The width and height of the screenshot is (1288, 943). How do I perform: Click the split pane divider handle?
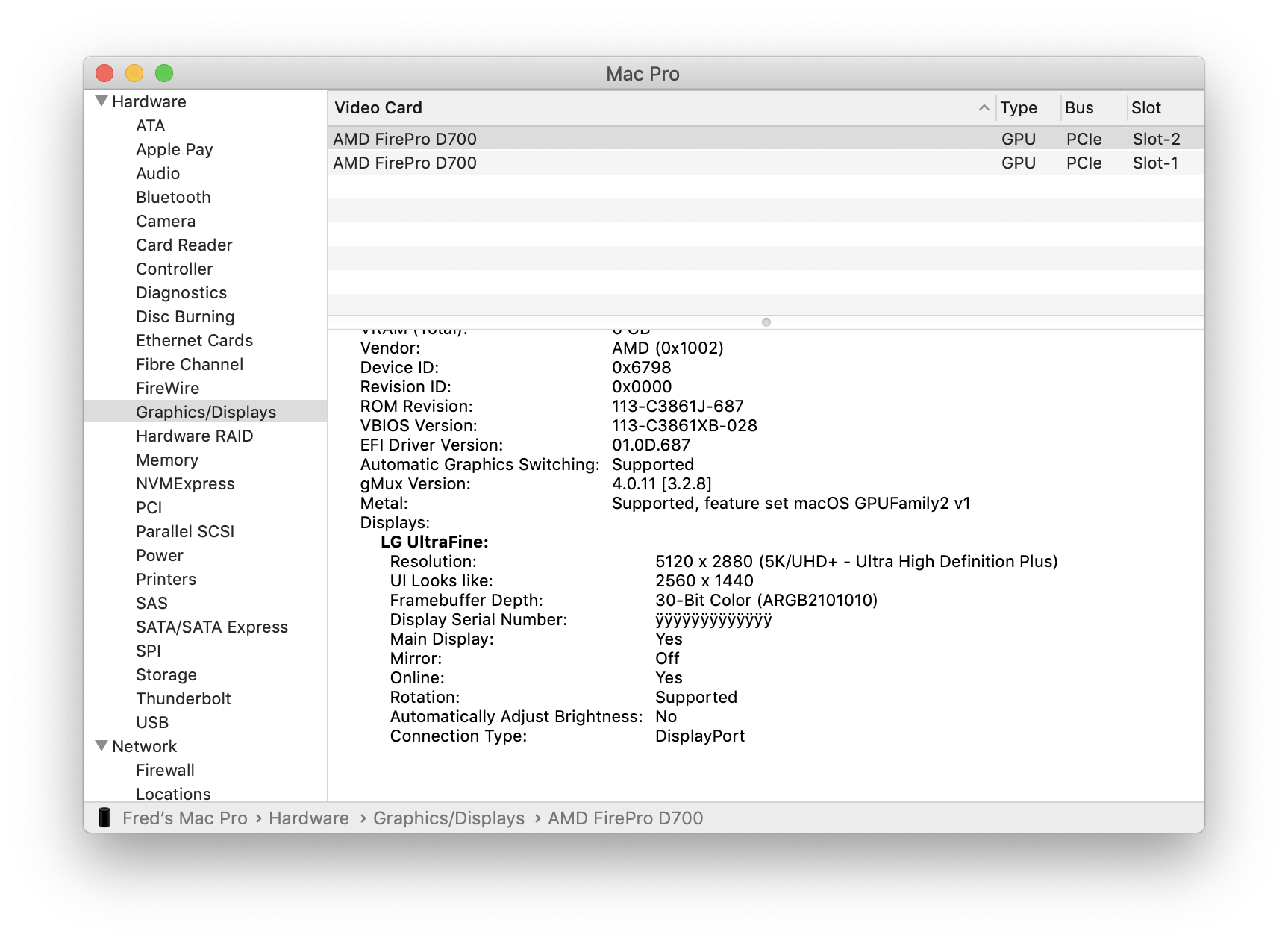[766, 322]
